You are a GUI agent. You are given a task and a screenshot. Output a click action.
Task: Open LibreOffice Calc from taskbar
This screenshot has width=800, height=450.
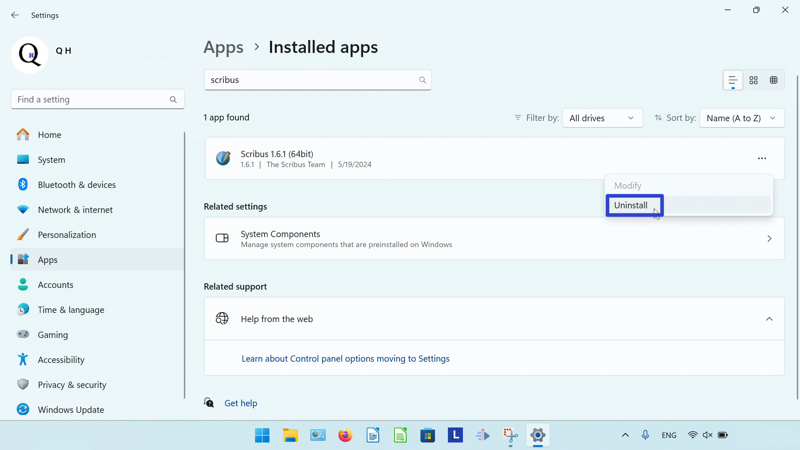pos(401,435)
